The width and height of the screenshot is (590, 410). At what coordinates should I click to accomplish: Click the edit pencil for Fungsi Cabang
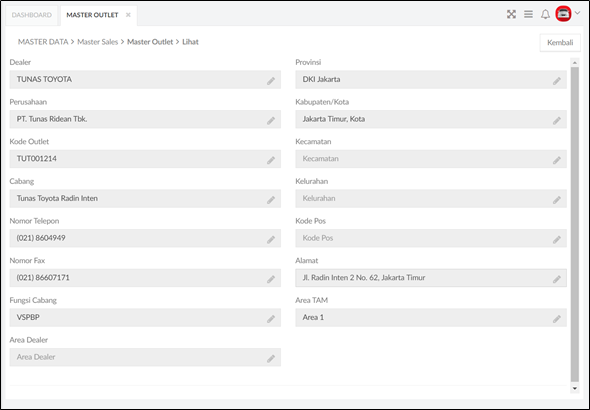coord(271,319)
